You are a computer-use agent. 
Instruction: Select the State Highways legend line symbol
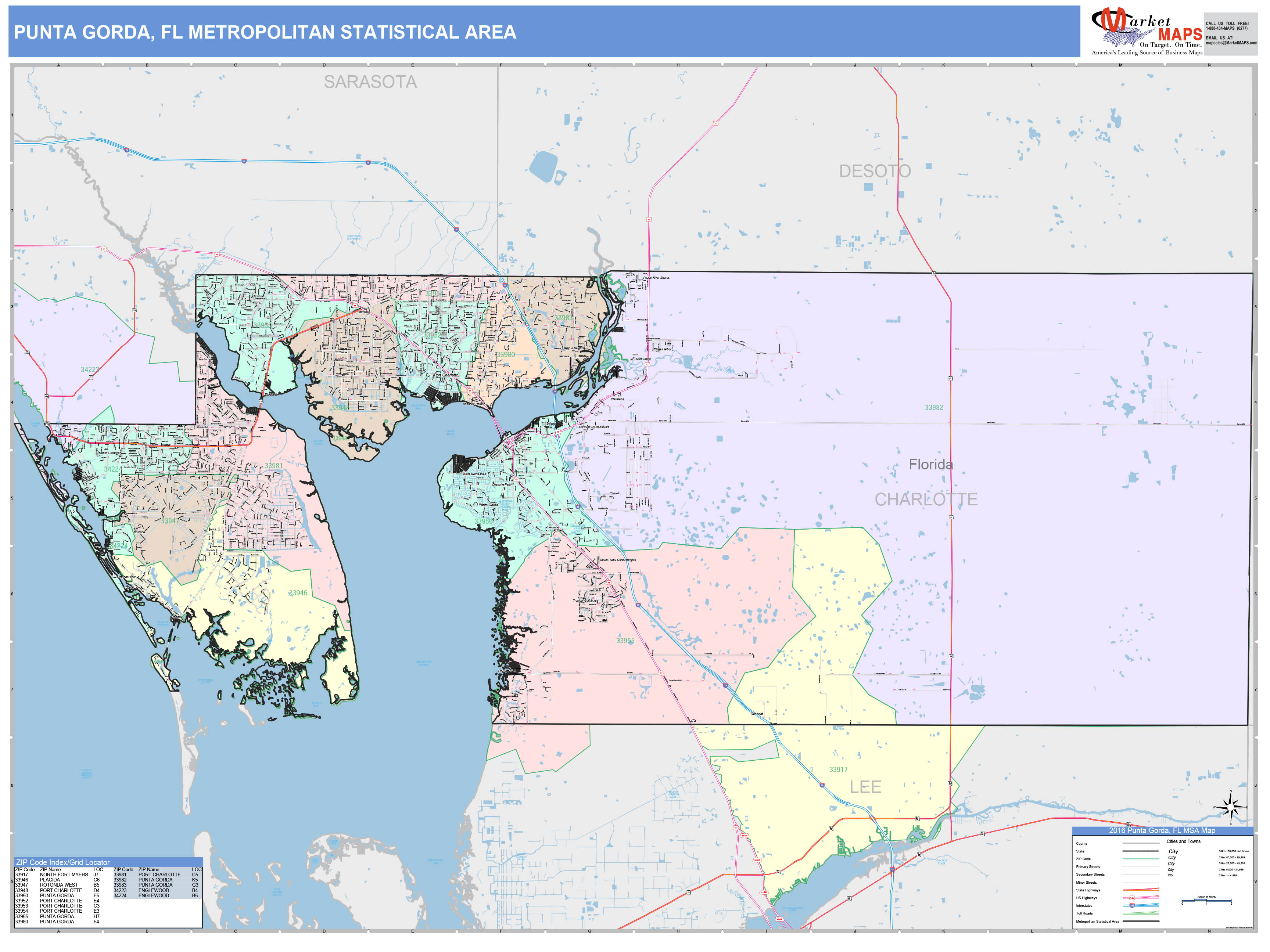coord(1141,890)
